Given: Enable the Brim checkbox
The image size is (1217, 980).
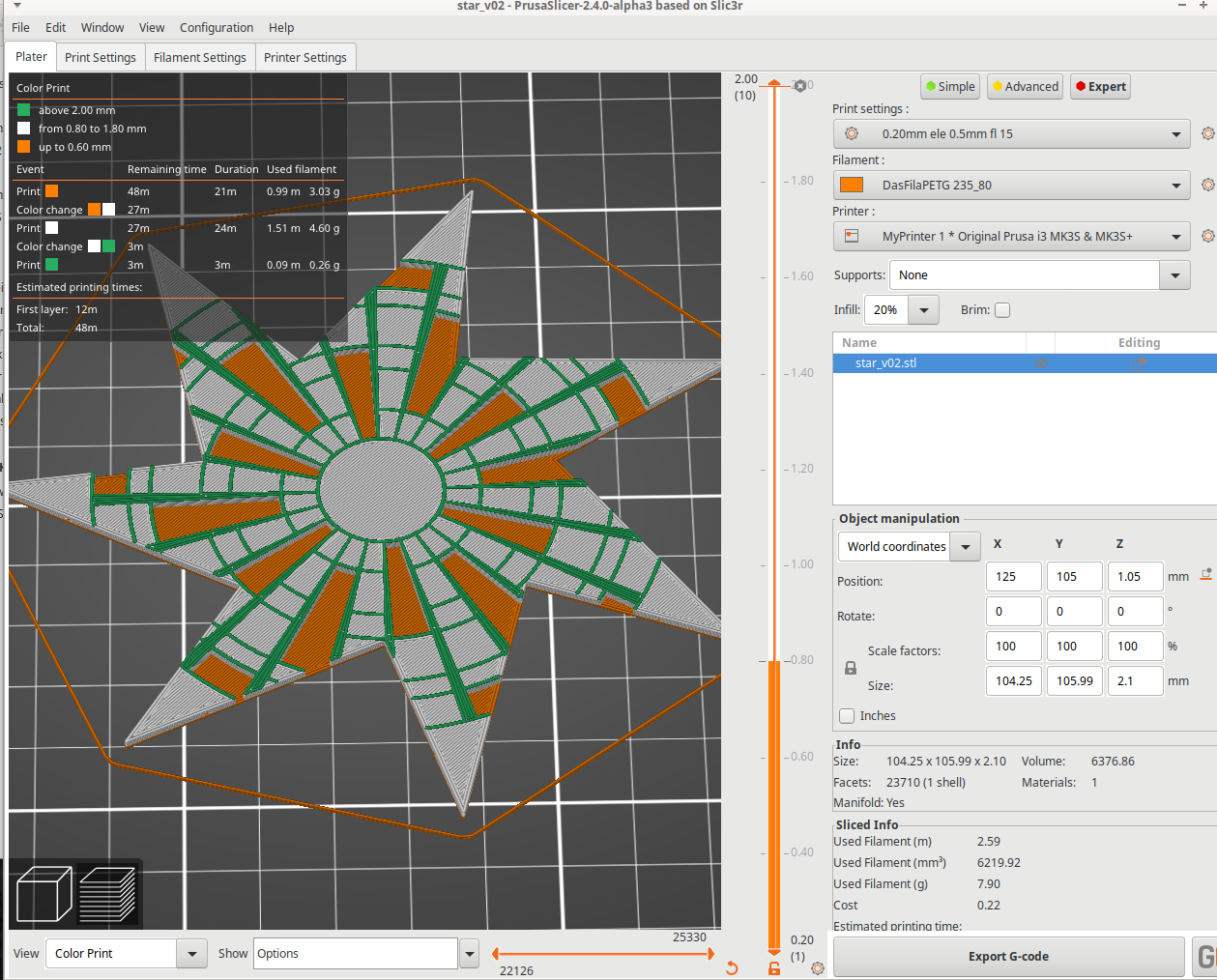Looking at the screenshot, I should (1002, 309).
